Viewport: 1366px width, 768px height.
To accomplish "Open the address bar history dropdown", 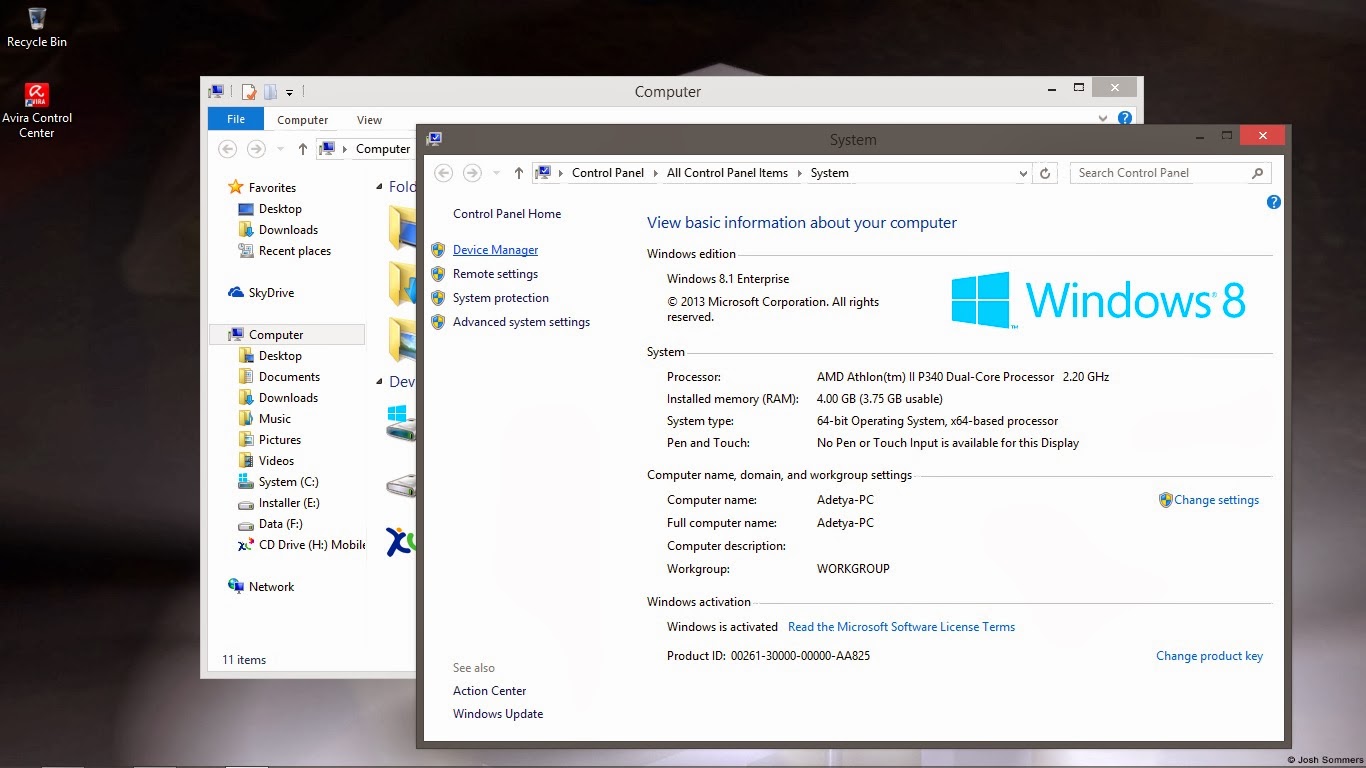I will coord(1022,173).
